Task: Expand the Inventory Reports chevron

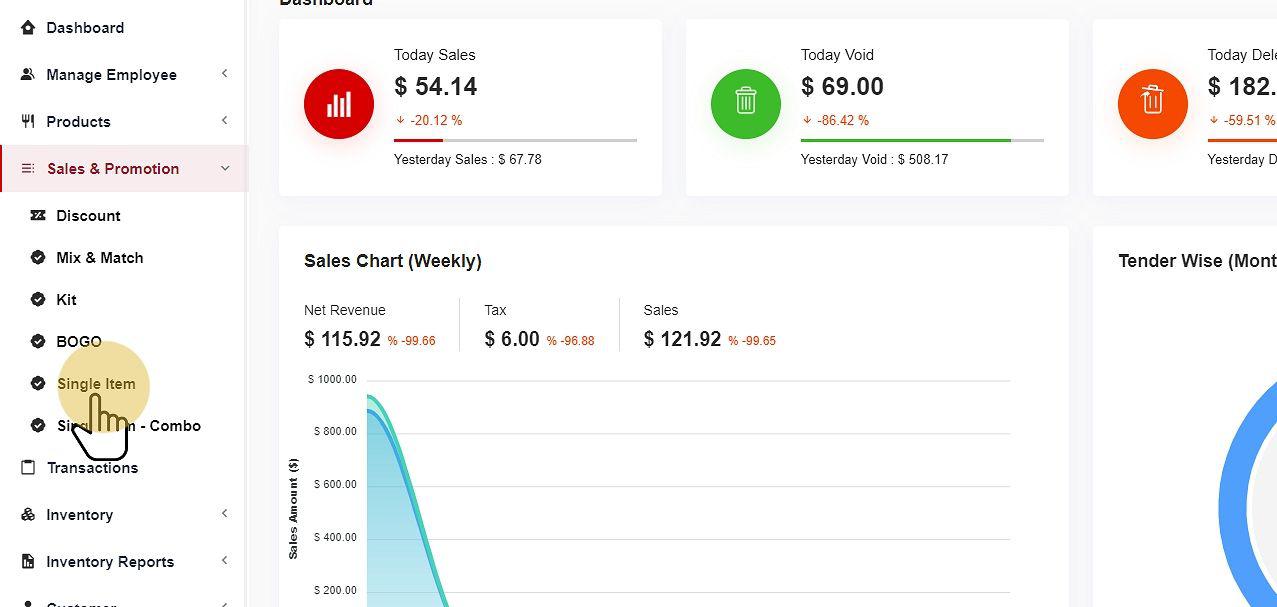Action: [x=225, y=561]
